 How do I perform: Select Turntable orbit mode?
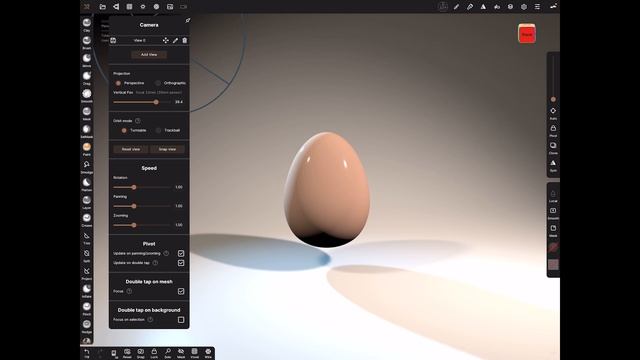click(x=124, y=130)
